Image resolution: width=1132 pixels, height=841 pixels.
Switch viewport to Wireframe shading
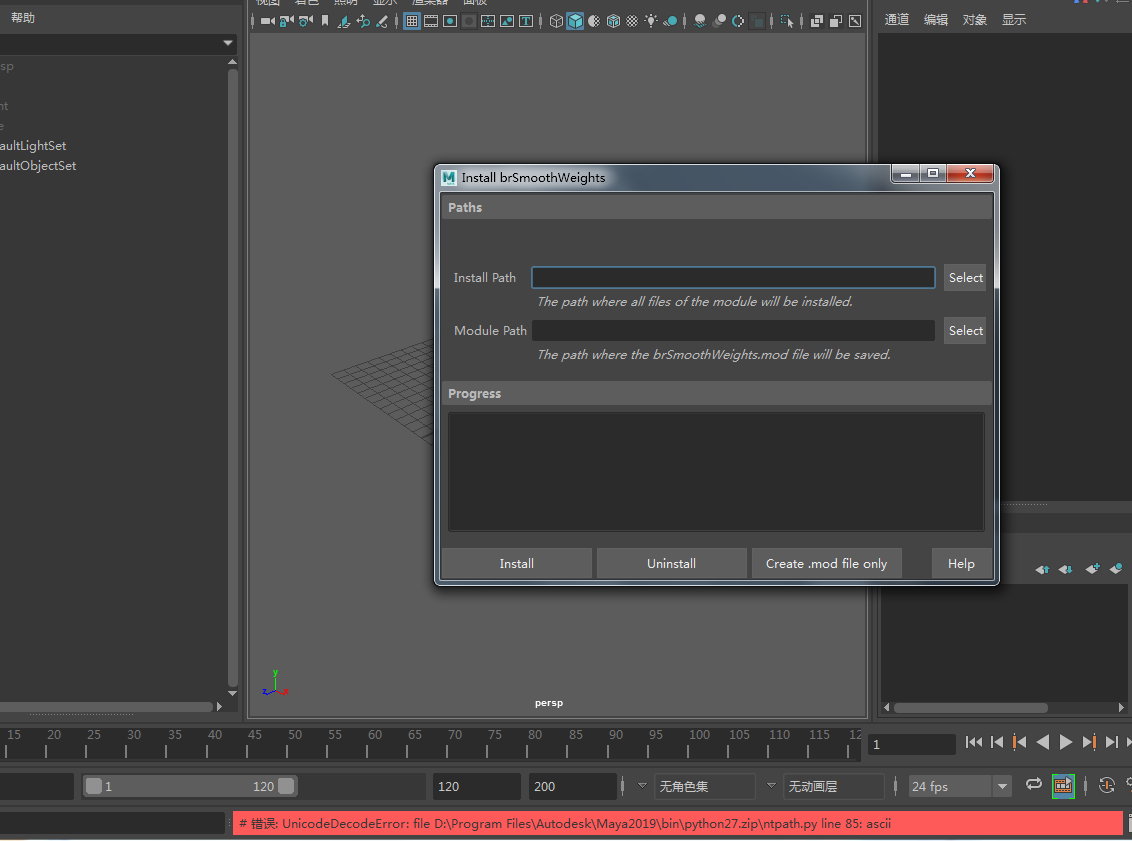[556, 21]
